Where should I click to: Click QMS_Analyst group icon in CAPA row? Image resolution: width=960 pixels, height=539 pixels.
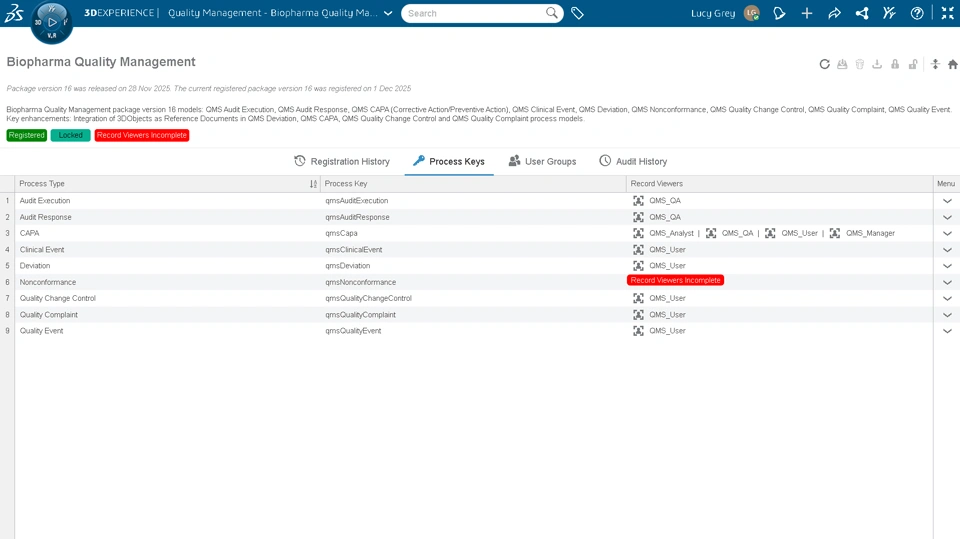click(639, 233)
